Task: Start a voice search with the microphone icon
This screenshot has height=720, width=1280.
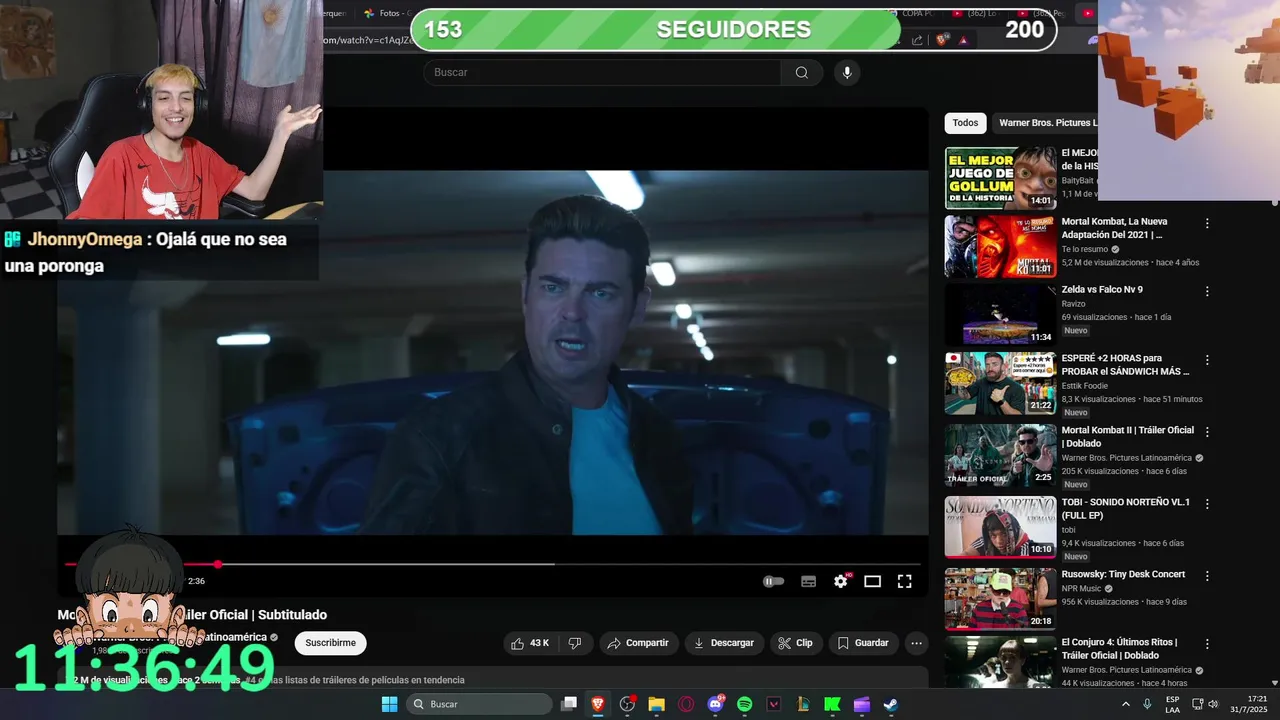Action: [847, 72]
